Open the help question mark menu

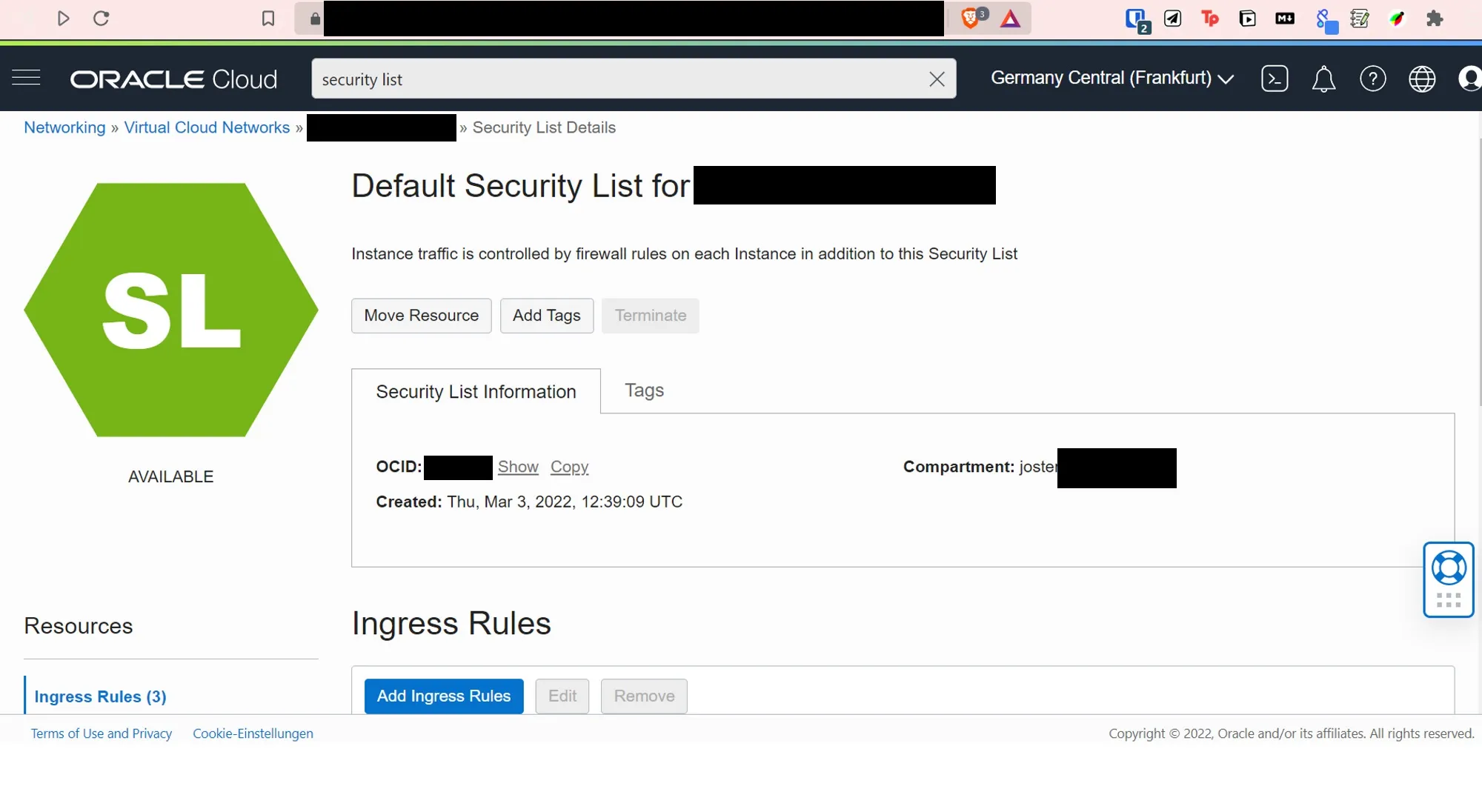[x=1372, y=78]
